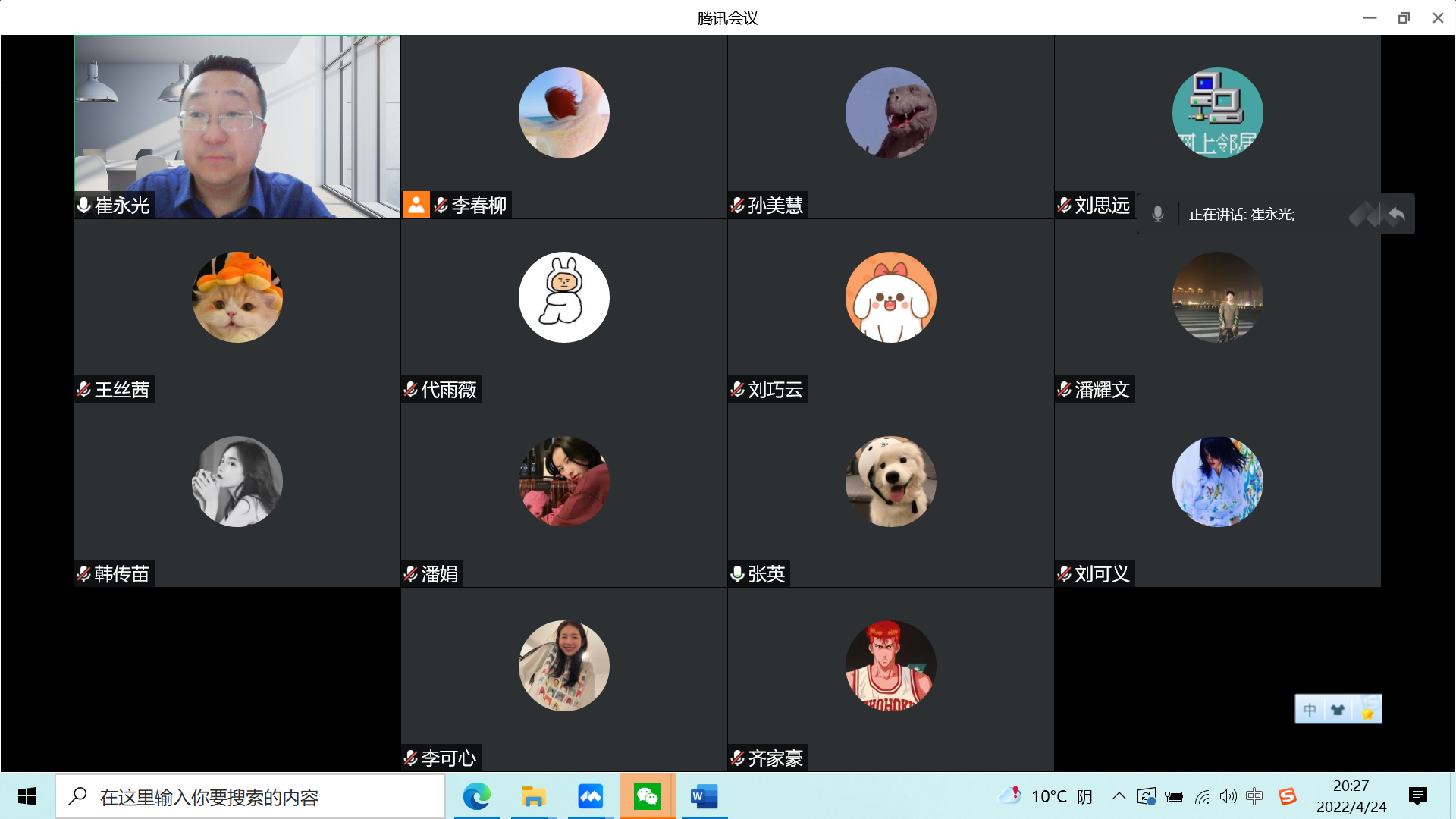This screenshot has height=819, width=1456.
Task: Click muted mic icon next to 刘思远
Action: (1064, 206)
